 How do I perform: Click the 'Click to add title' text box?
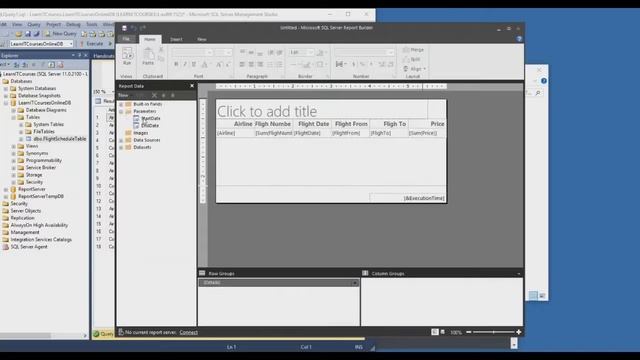click(322, 111)
